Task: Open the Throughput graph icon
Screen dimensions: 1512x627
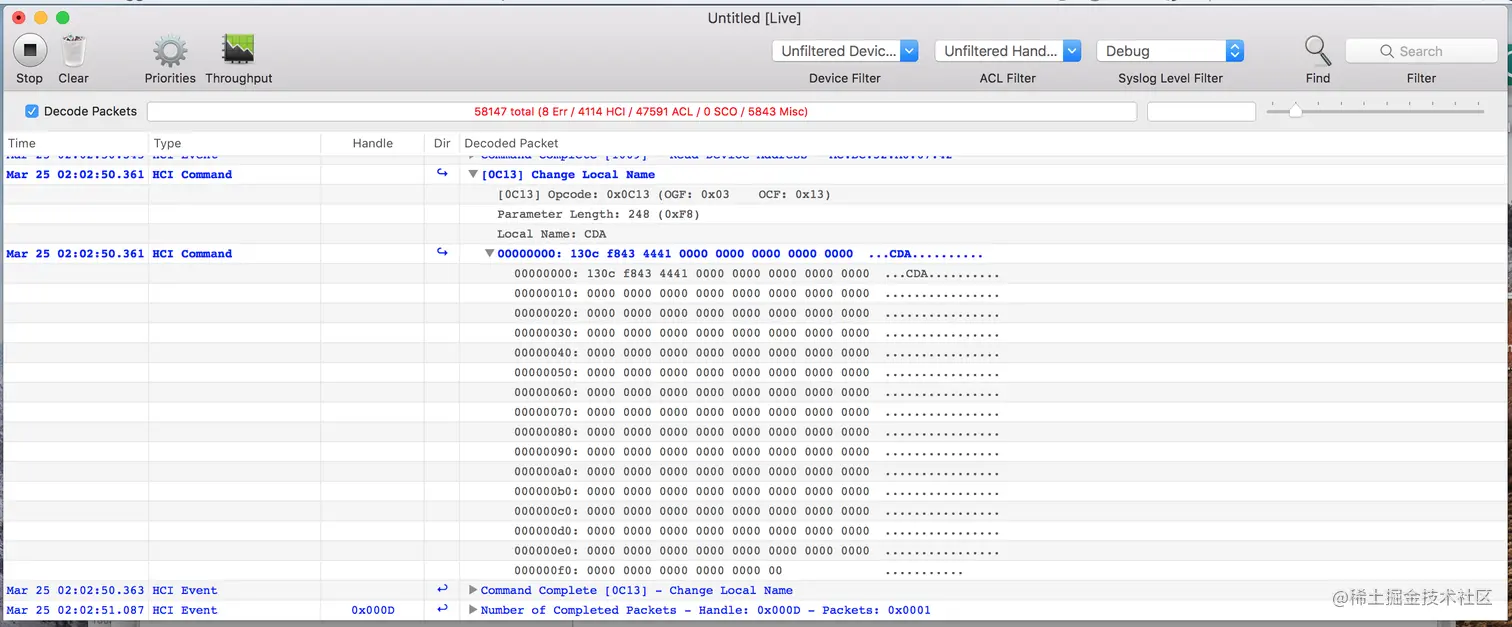Action: [x=239, y=50]
